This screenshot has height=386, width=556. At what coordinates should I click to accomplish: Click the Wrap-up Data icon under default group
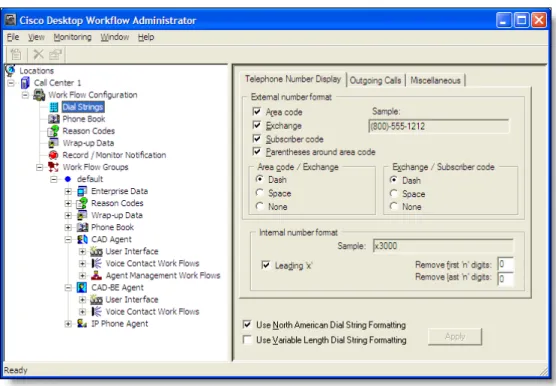click(82, 215)
